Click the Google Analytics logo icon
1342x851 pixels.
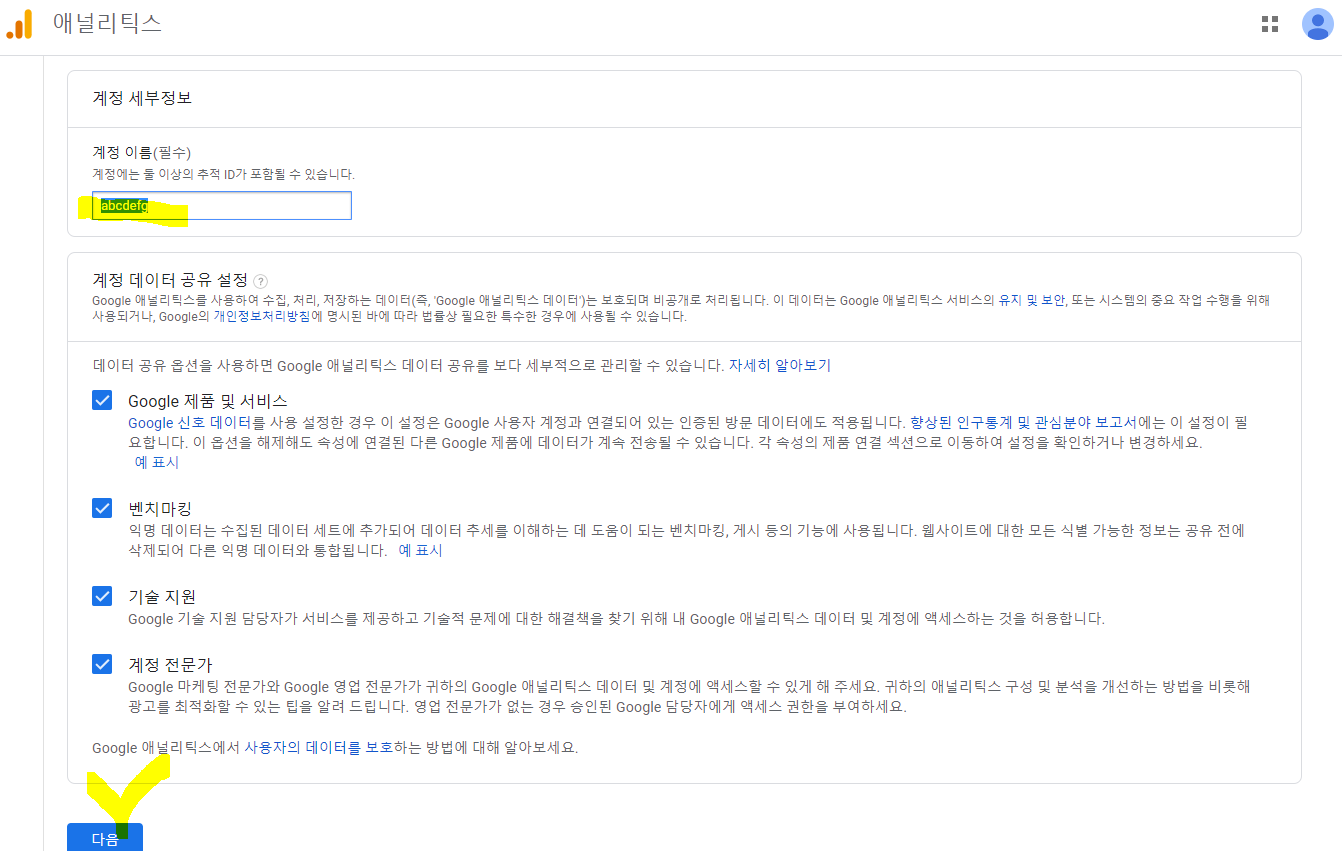point(19,24)
